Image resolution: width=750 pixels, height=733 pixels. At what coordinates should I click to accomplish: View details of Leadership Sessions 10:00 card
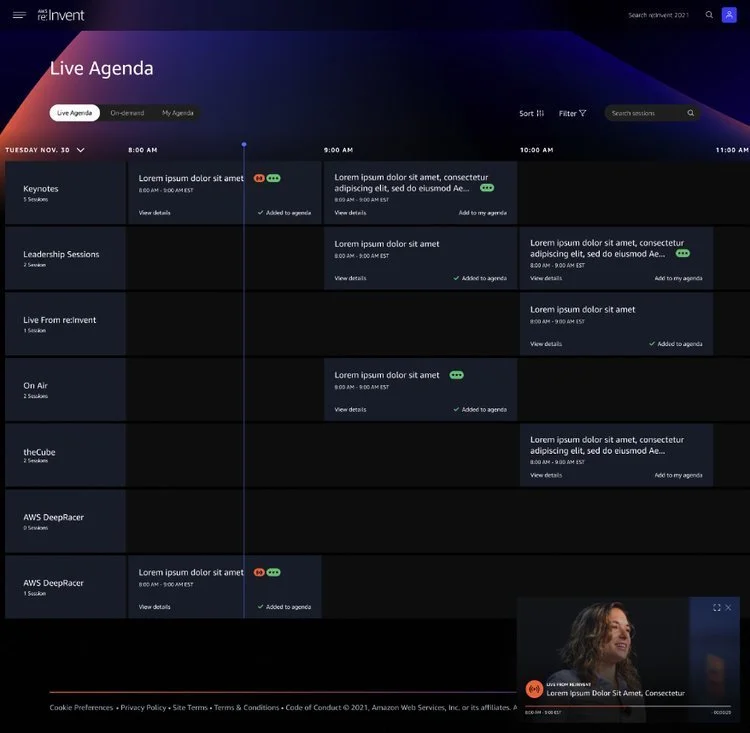(546, 278)
